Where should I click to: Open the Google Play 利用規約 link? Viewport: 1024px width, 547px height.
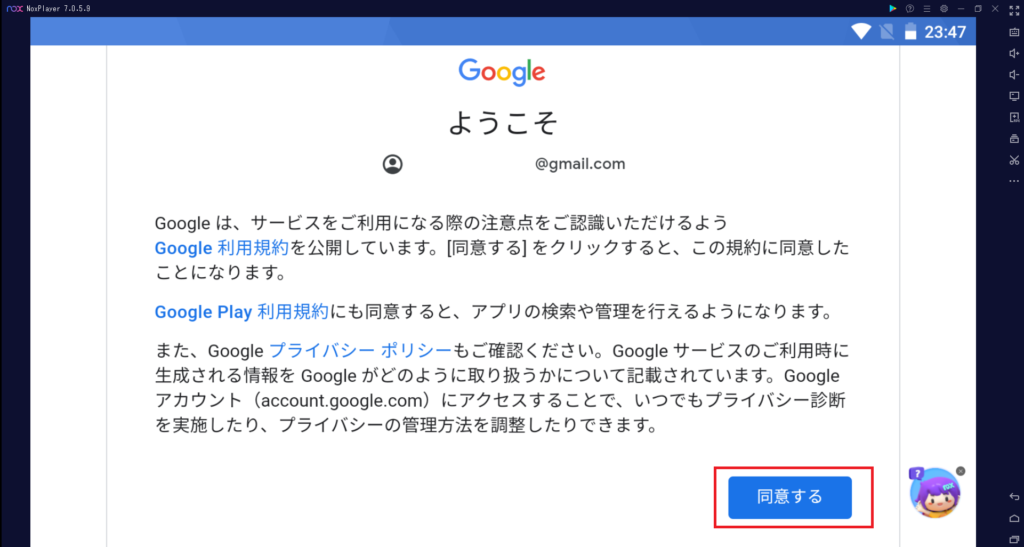pos(241,312)
